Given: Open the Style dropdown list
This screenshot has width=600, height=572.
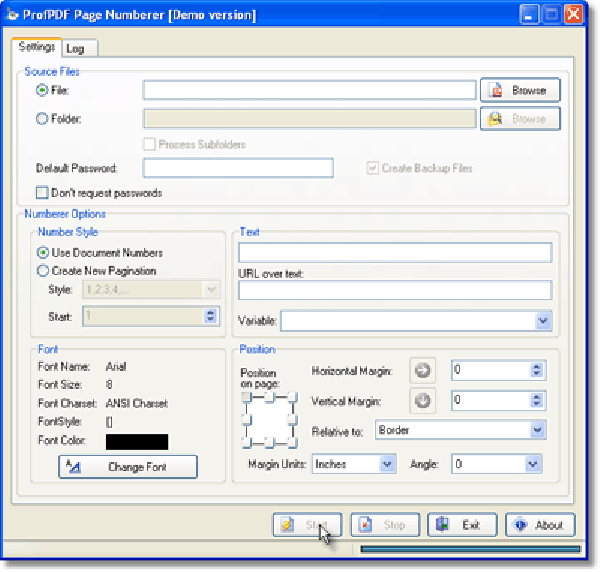Looking at the screenshot, I should [x=211, y=289].
